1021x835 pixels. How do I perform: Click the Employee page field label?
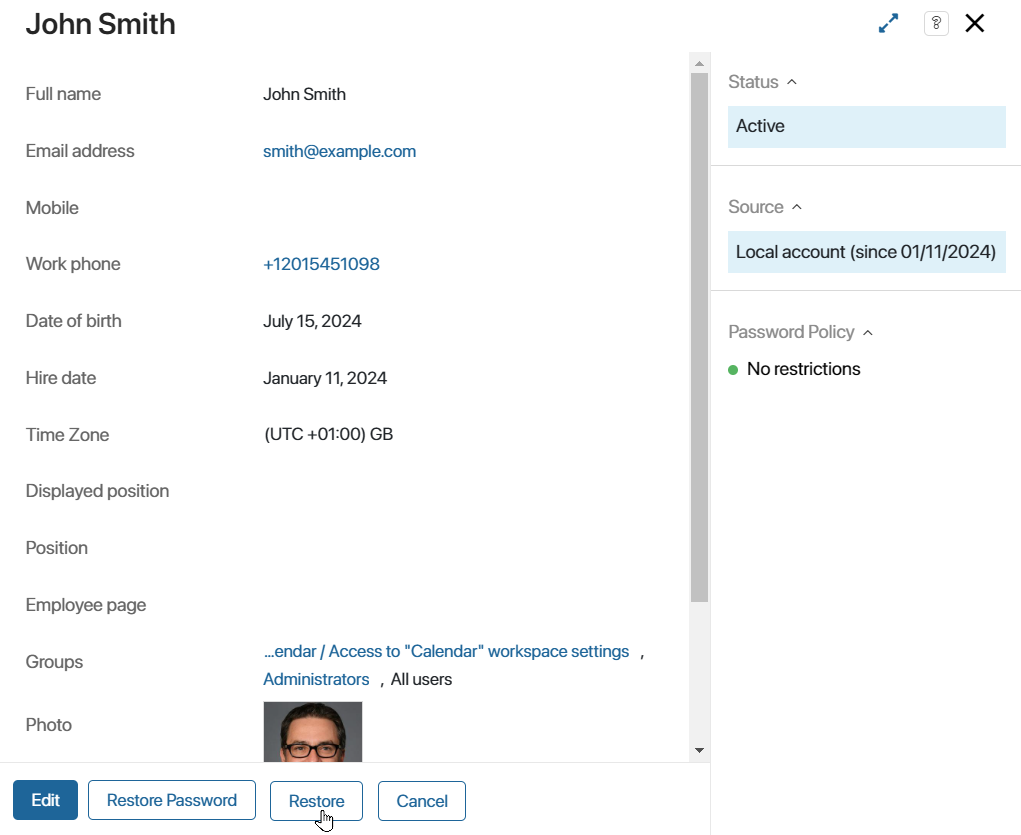pos(85,605)
